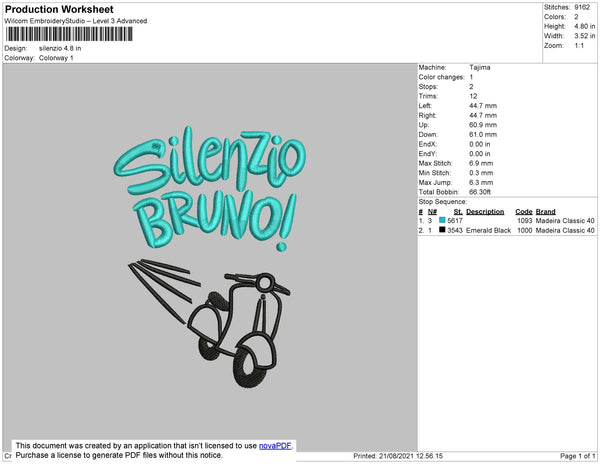This screenshot has width=600, height=464.
Task: Select 'Page 1 of 1' footer text
Action: [x=578, y=456]
